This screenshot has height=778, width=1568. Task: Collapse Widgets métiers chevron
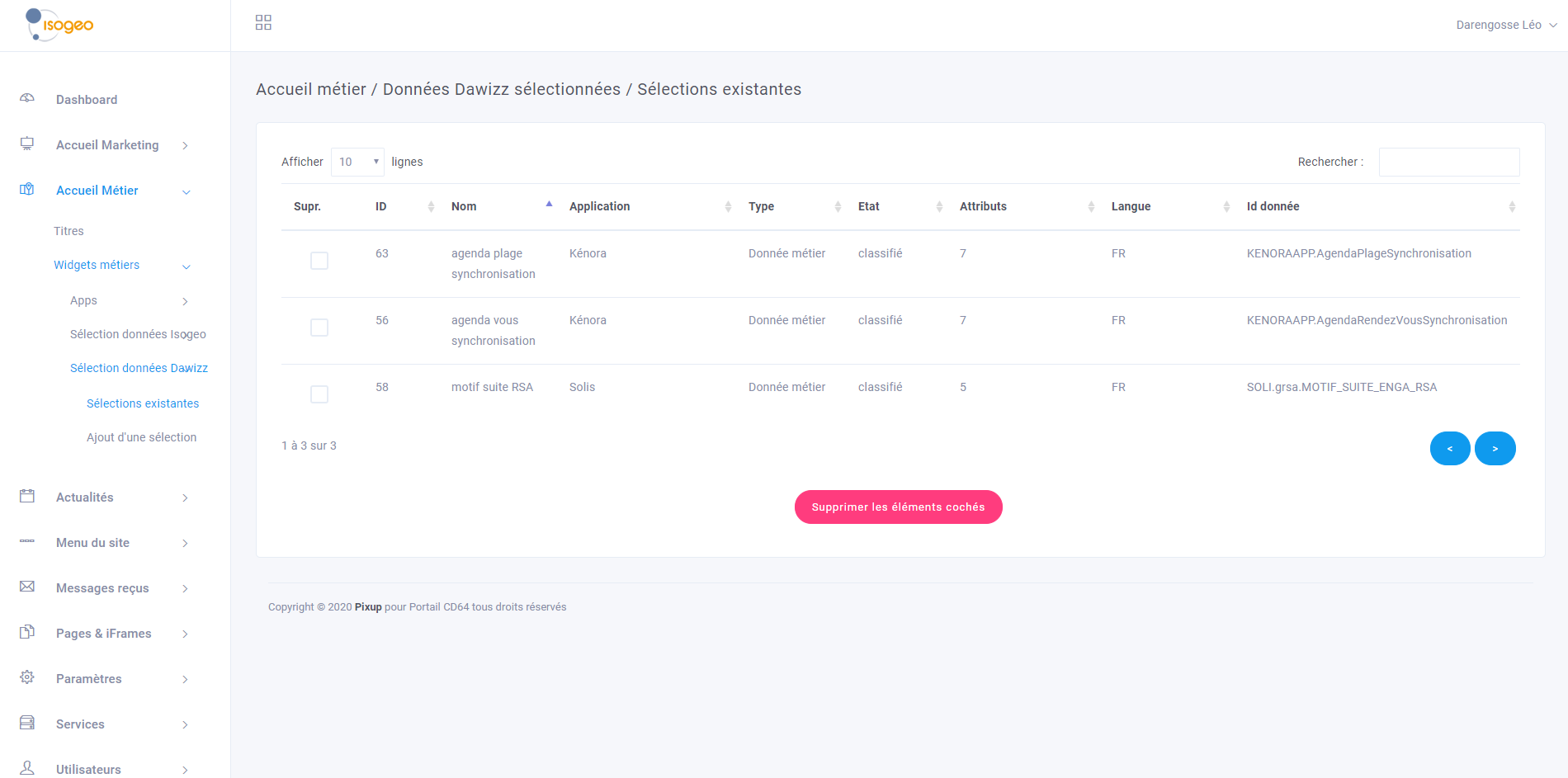[186, 266]
